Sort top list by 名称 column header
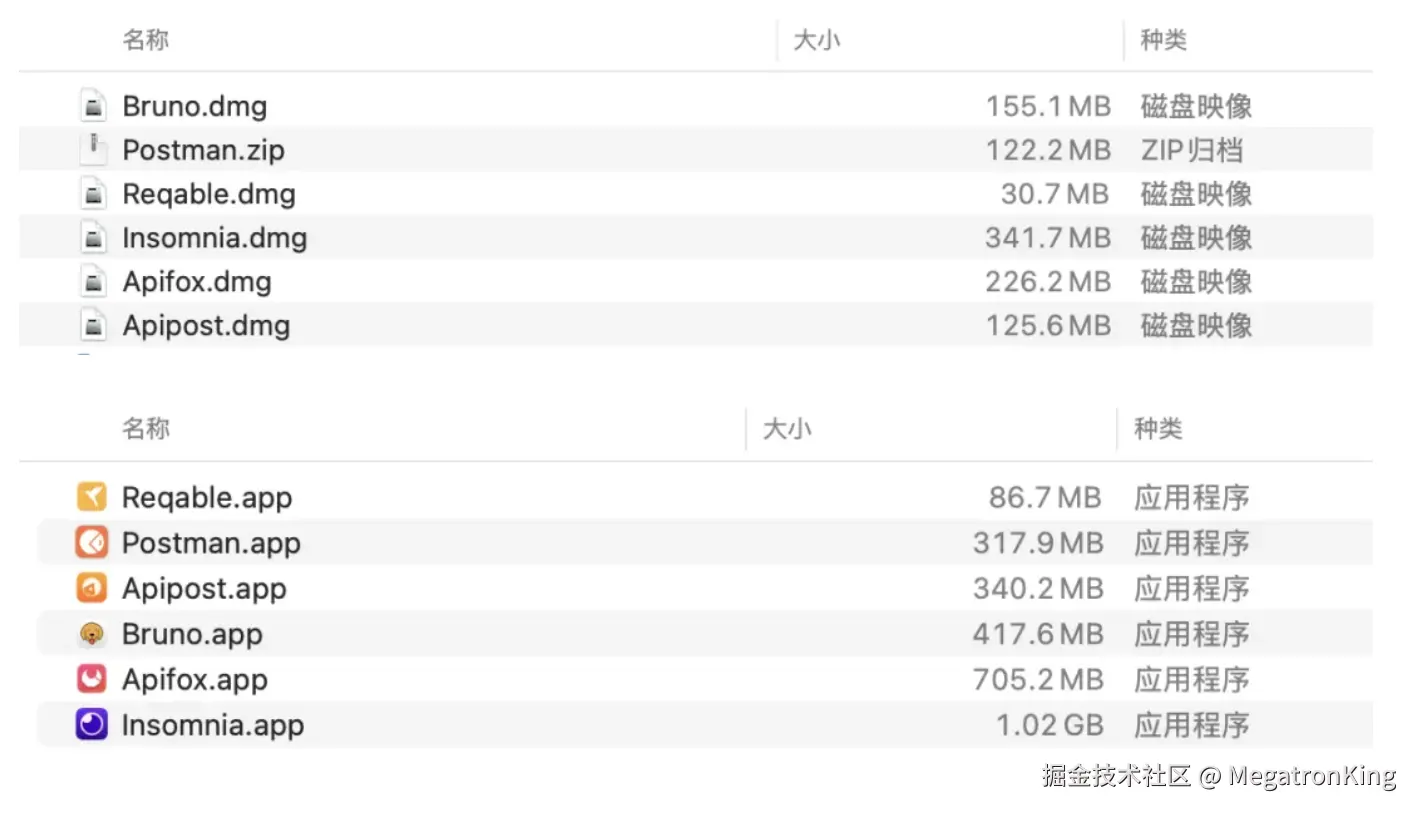 click(146, 40)
